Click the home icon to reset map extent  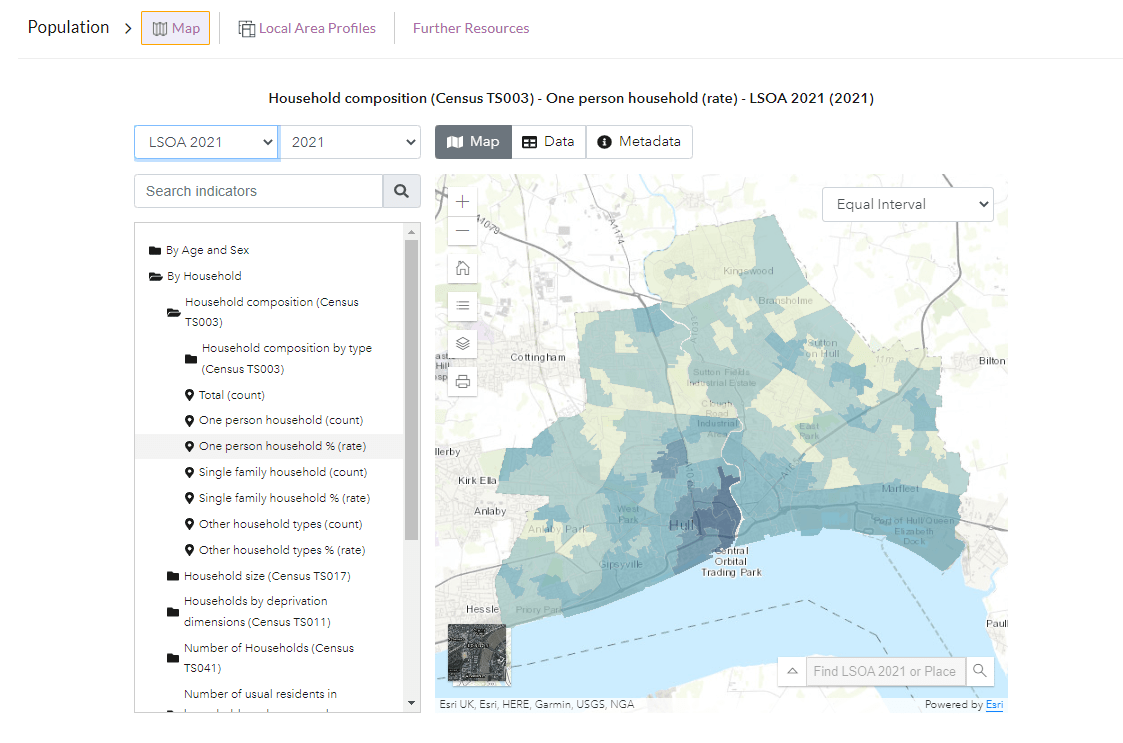(x=462, y=267)
